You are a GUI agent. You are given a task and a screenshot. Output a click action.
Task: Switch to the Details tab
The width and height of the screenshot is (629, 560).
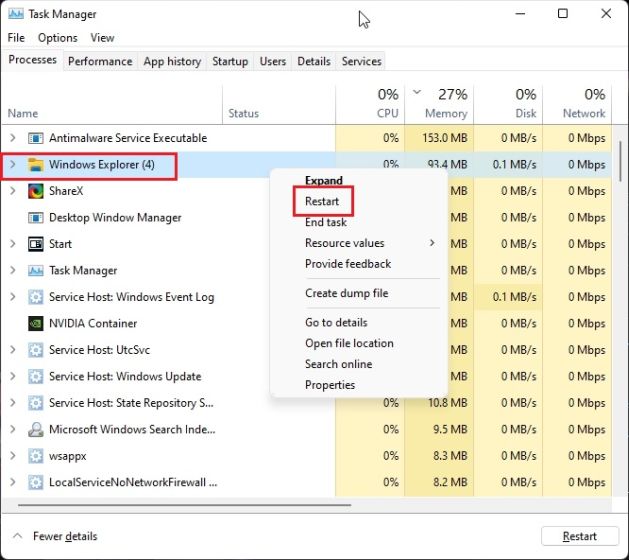[314, 61]
